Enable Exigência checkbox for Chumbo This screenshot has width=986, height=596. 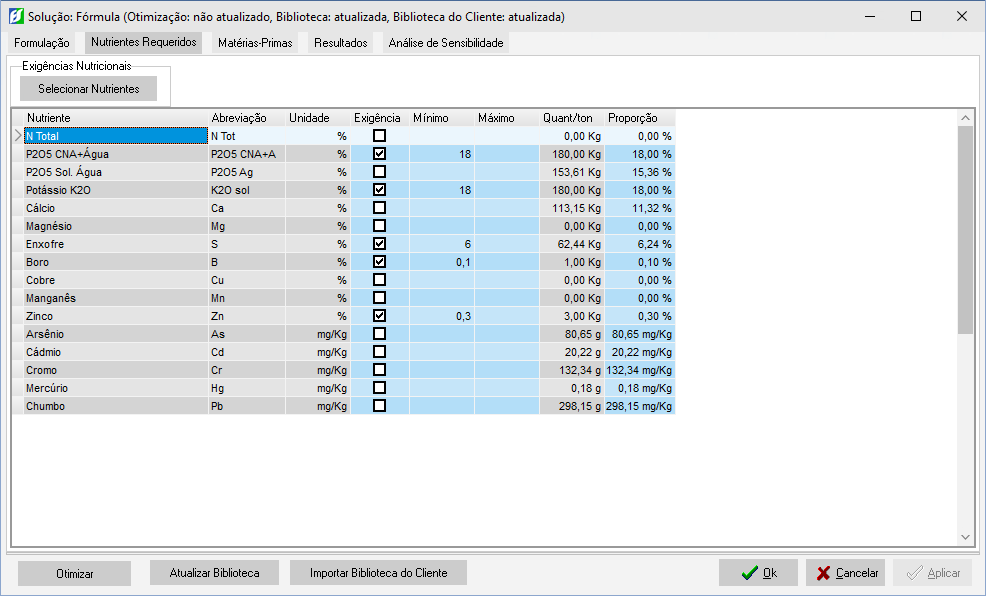[379, 406]
